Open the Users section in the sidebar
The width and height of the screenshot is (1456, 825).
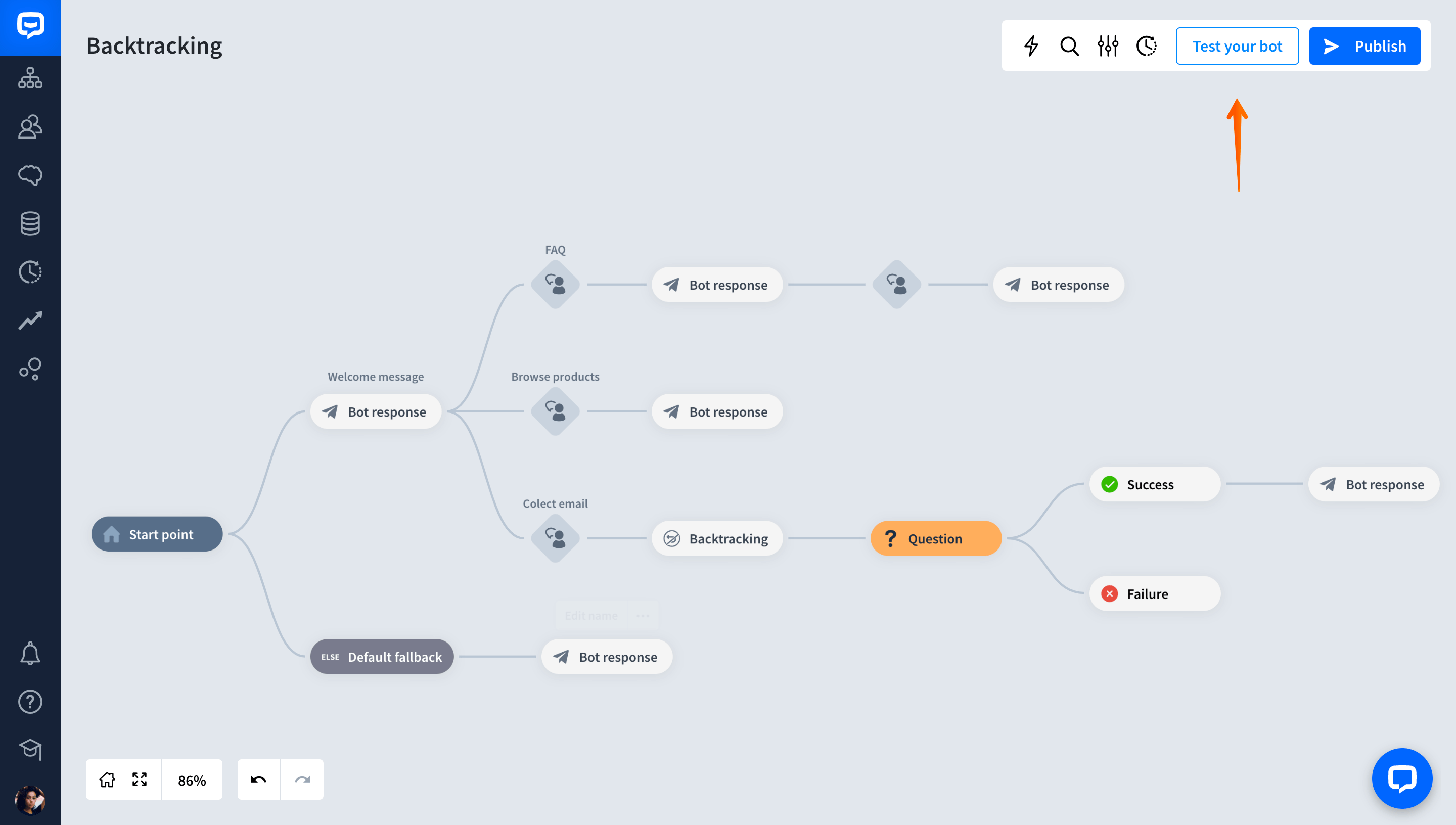[30, 127]
